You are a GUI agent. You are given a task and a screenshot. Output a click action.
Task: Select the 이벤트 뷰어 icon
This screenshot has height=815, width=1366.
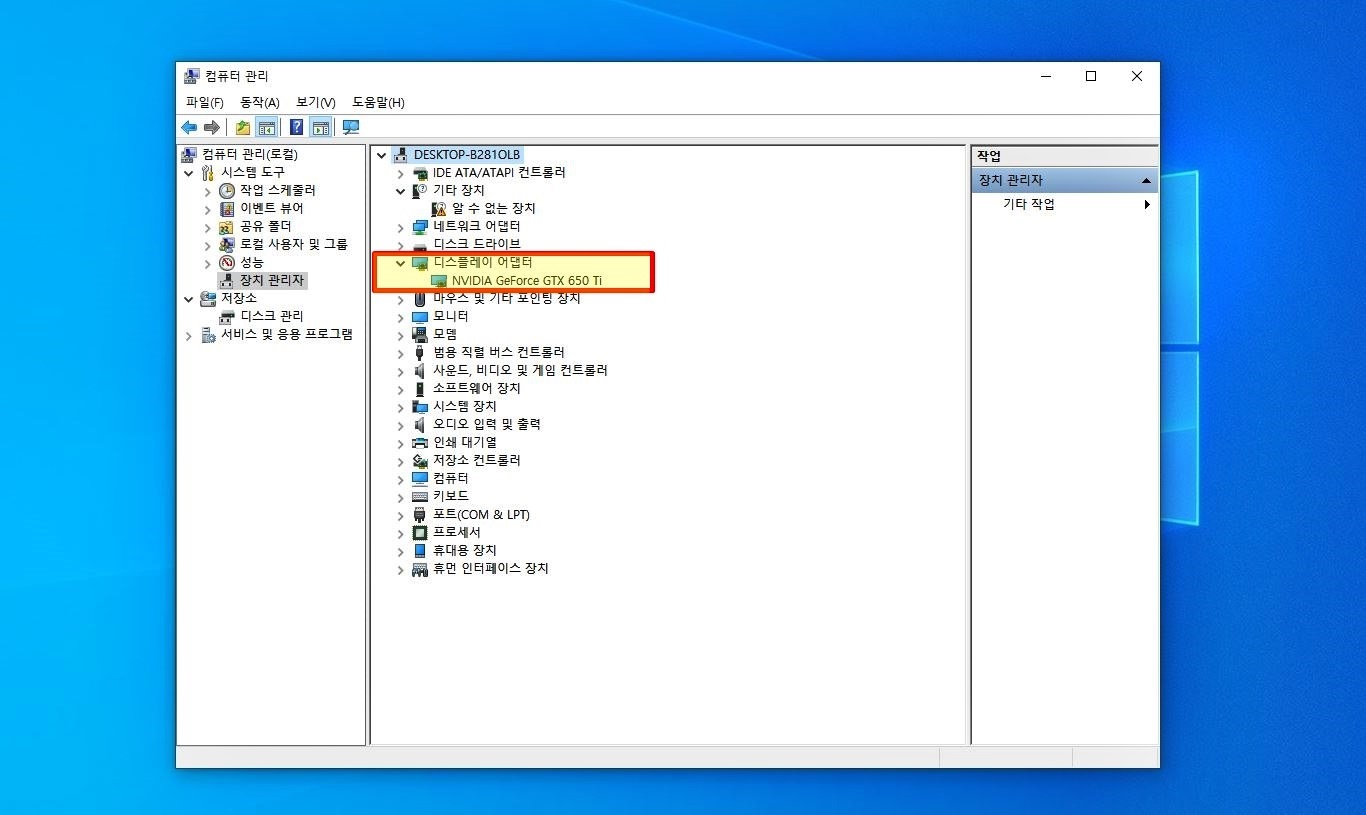click(x=227, y=208)
